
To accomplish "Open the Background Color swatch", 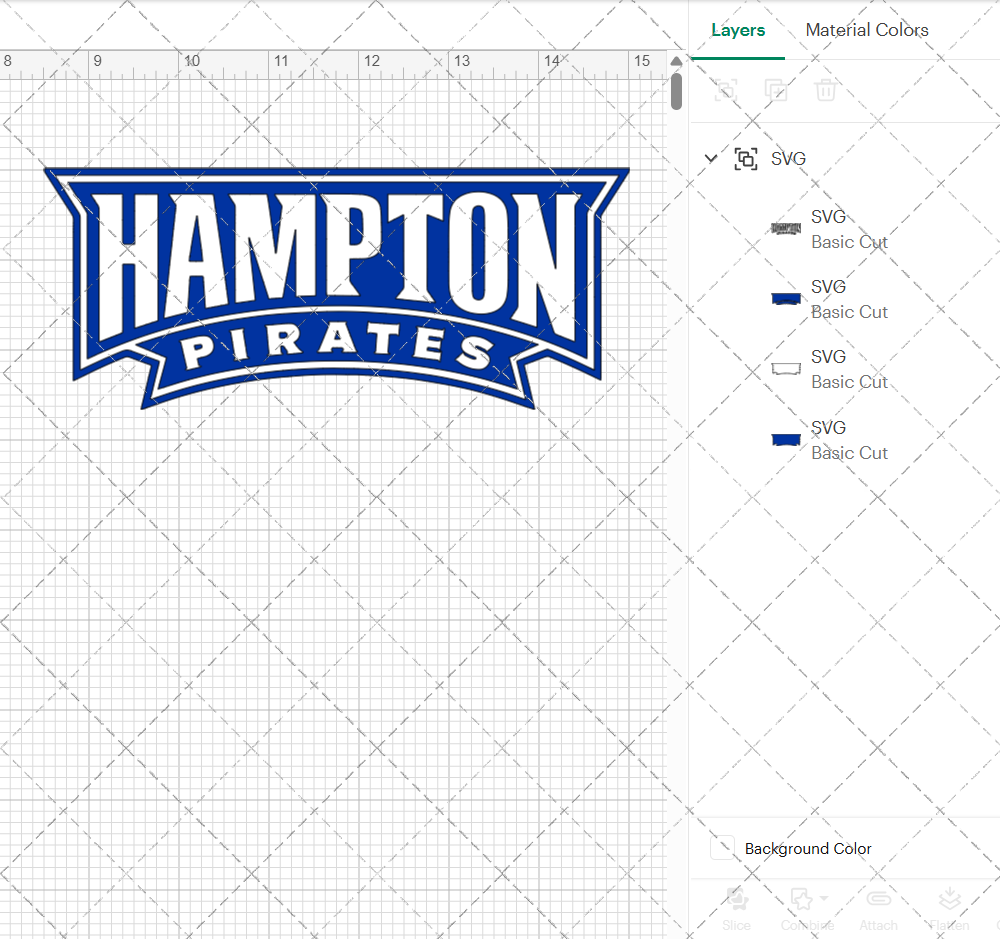I will point(723,848).
